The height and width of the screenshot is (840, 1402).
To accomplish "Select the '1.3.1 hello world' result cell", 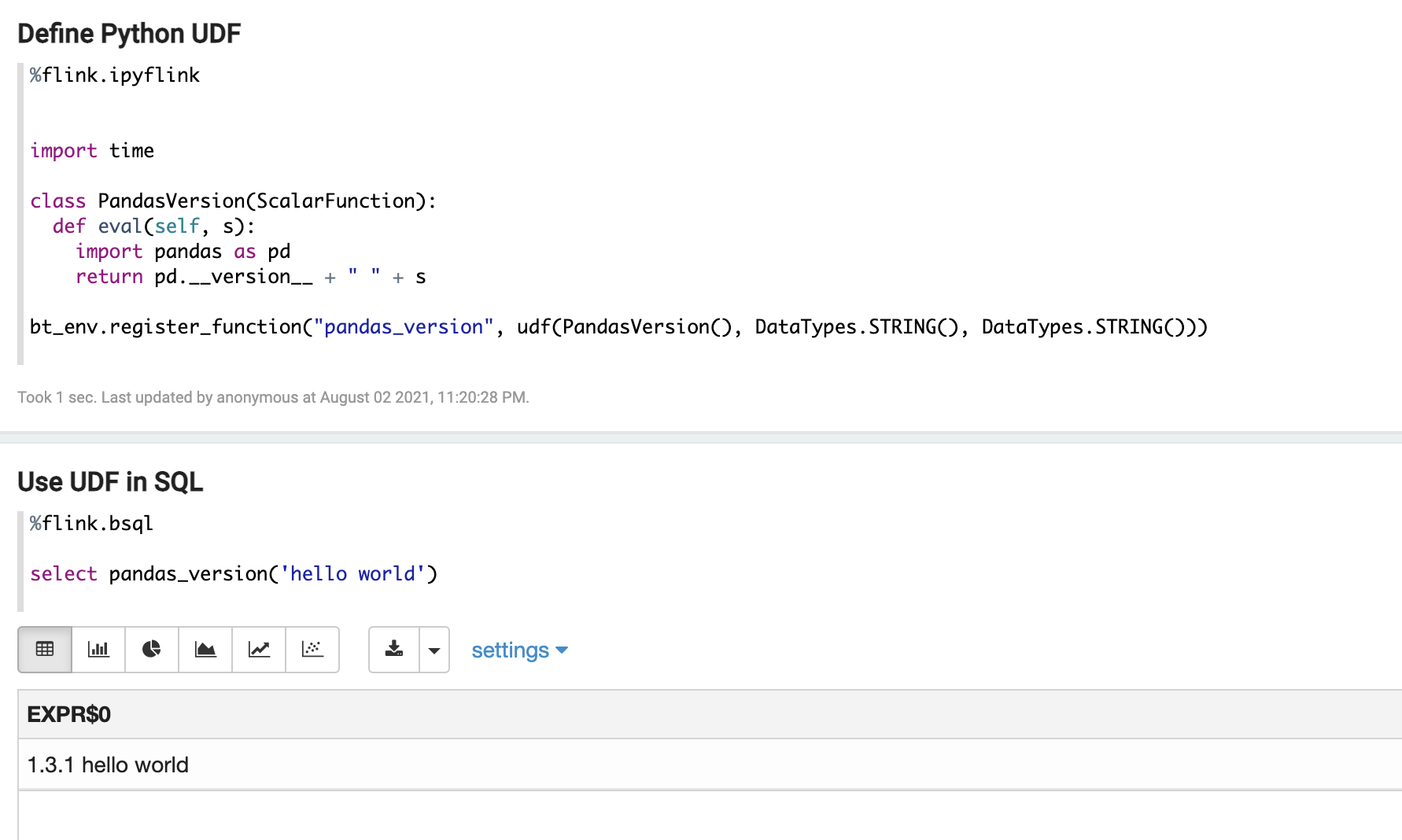I will click(x=109, y=764).
